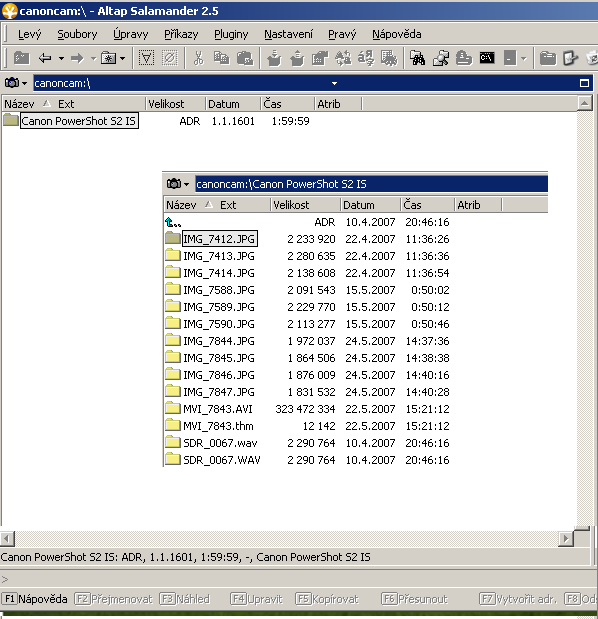Open the Úpravy menu
Viewport: 598px width, 619px height.
pos(131,34)
